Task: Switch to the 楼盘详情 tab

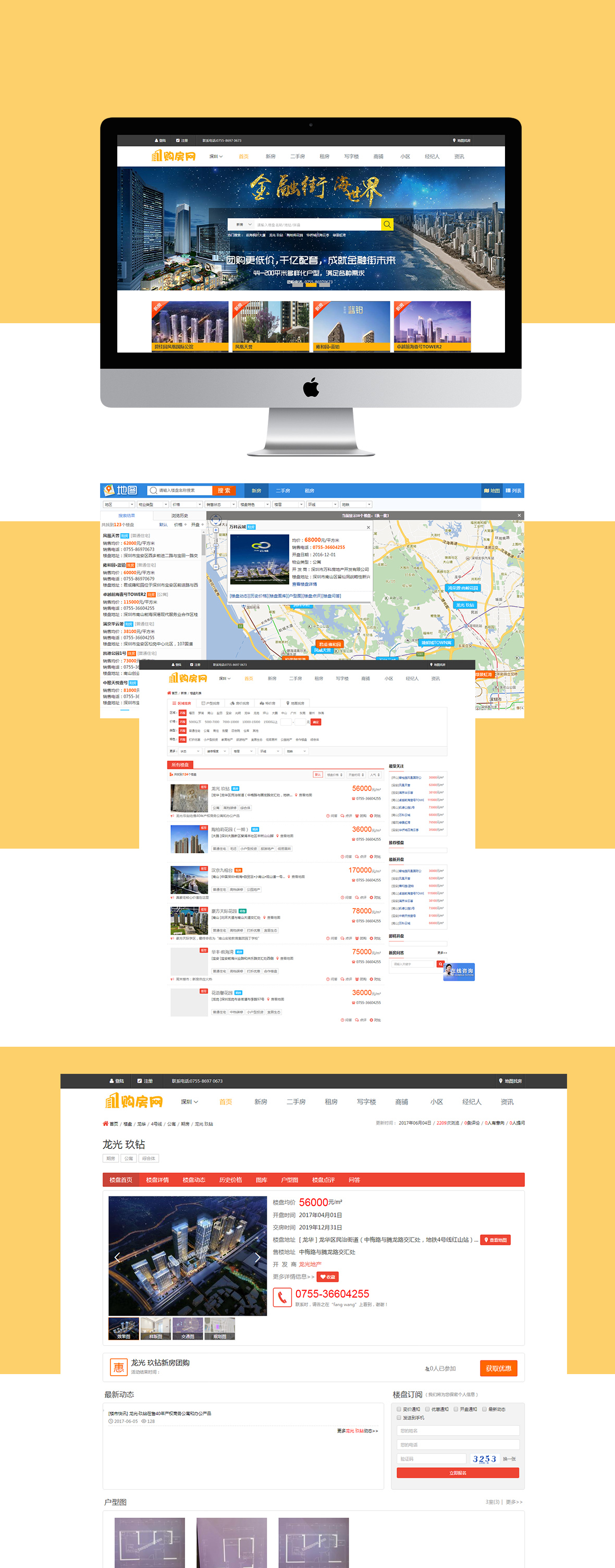Action: (x=157, y=1180)
